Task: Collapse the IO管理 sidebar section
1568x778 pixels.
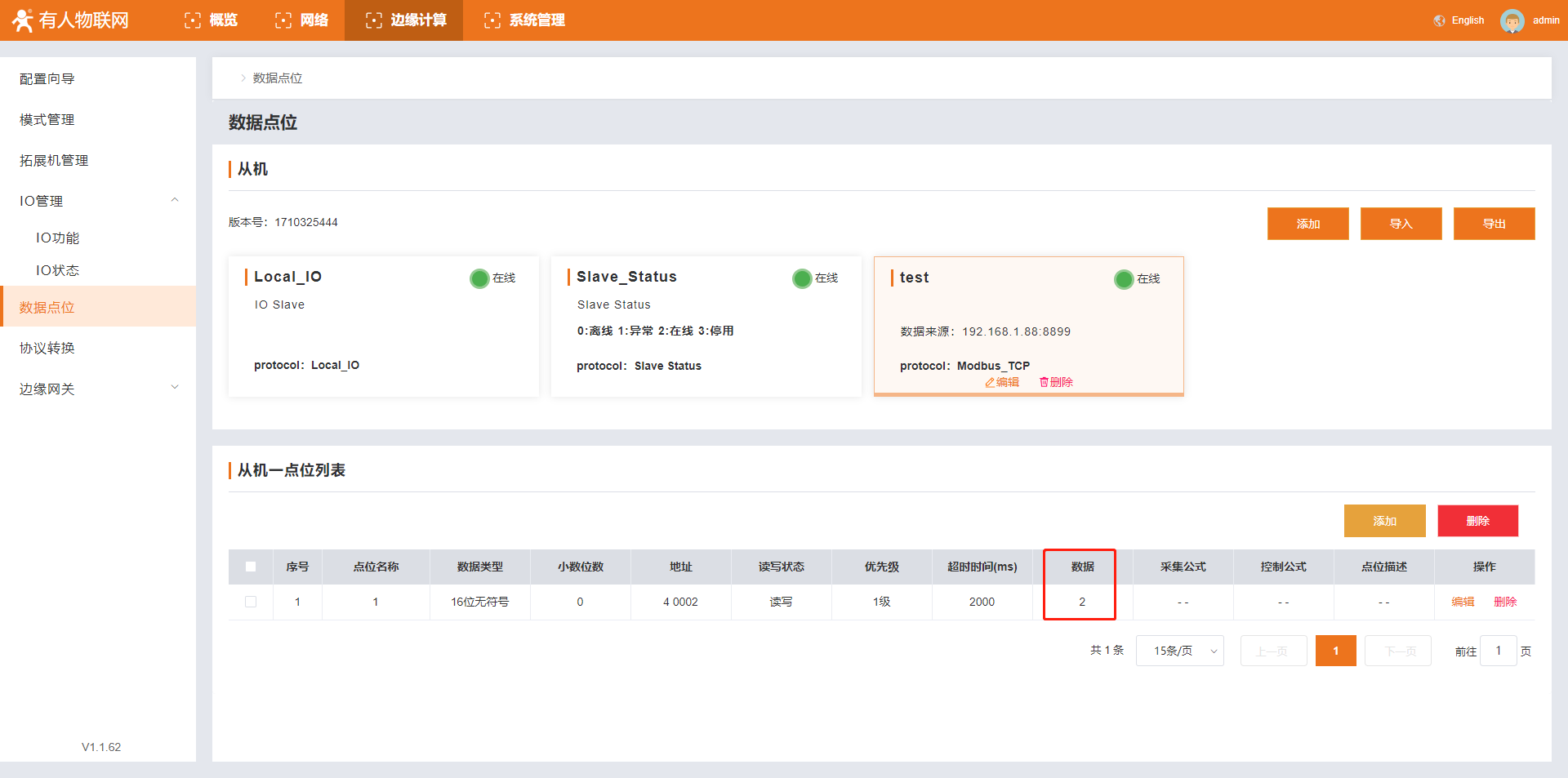Action: point(174,201)
